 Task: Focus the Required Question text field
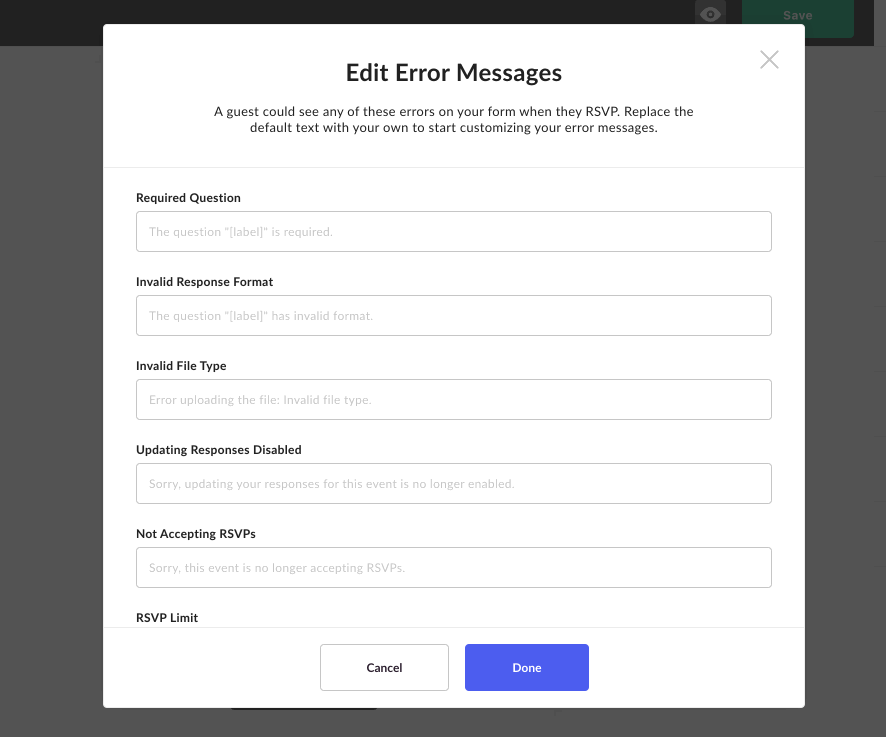point(454,232)
